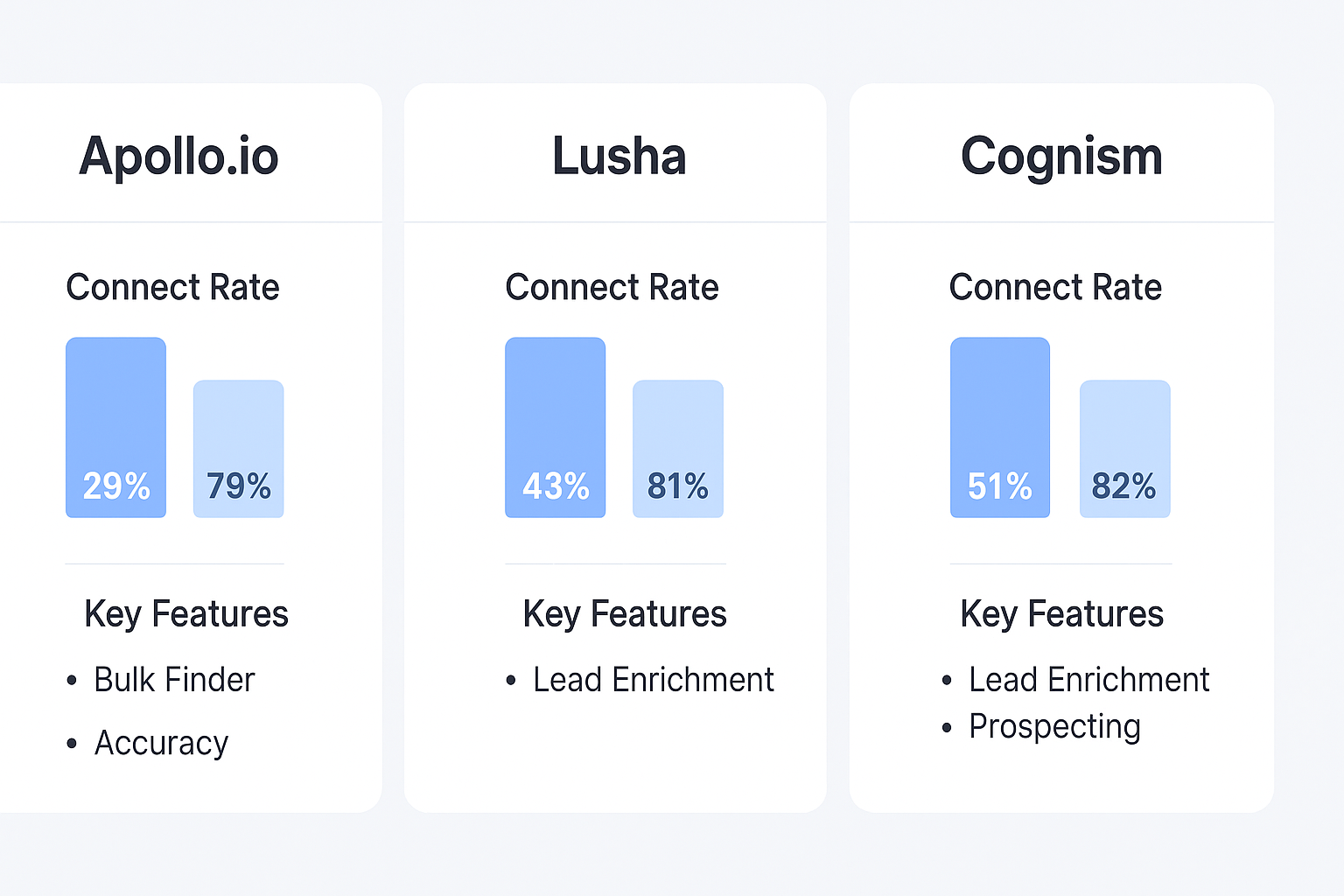1344x896 pixels.
Task: Click the Cognism card title
Action: [1061, 157]
